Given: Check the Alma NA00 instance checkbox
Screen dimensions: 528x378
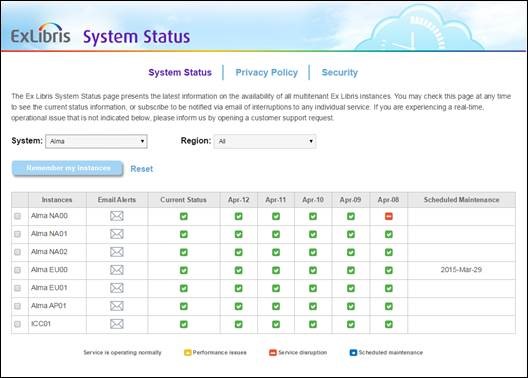Looking at the screenshot, I should coord(18,216).
